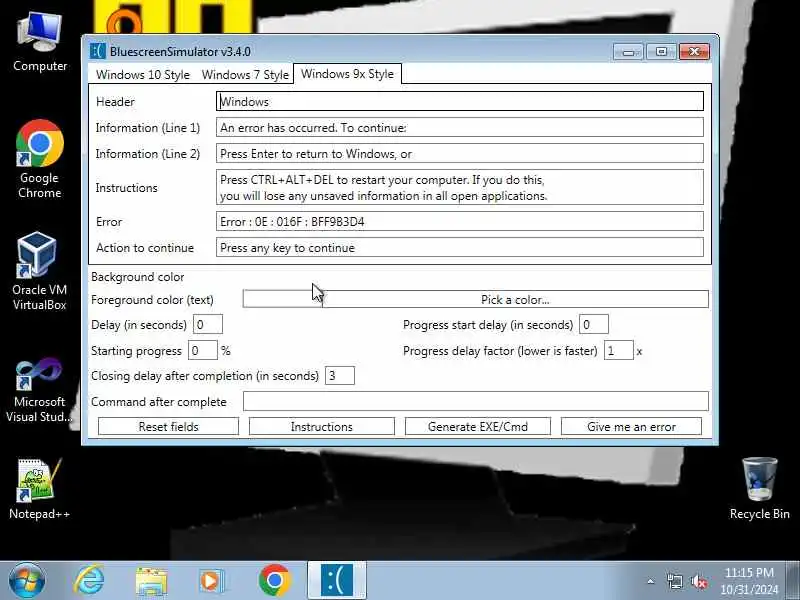
Task: Open the muted volume tray icon
Action: click(x=698, y=581)
